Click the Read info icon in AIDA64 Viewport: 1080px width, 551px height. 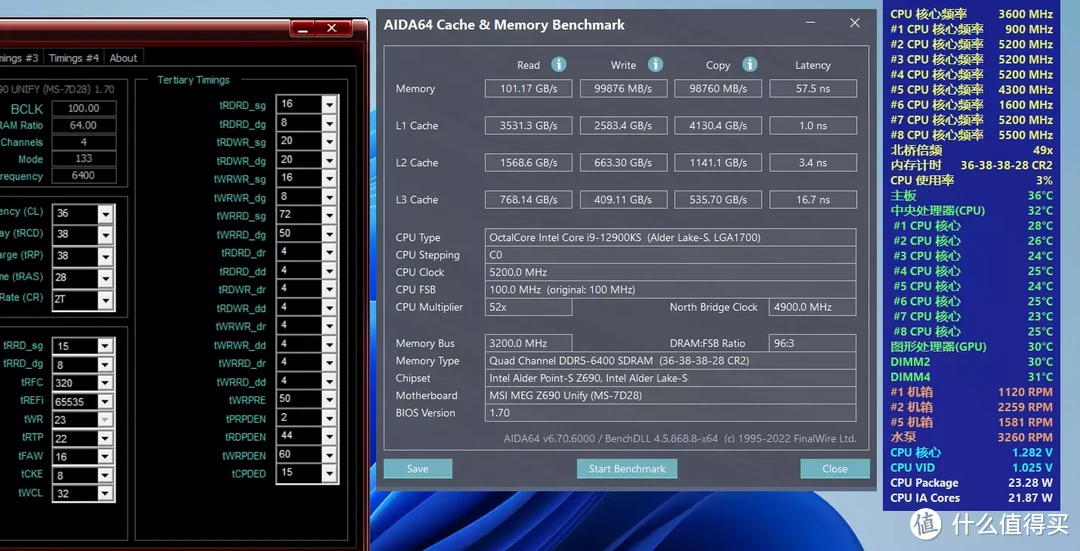click(x=559, y=65)
